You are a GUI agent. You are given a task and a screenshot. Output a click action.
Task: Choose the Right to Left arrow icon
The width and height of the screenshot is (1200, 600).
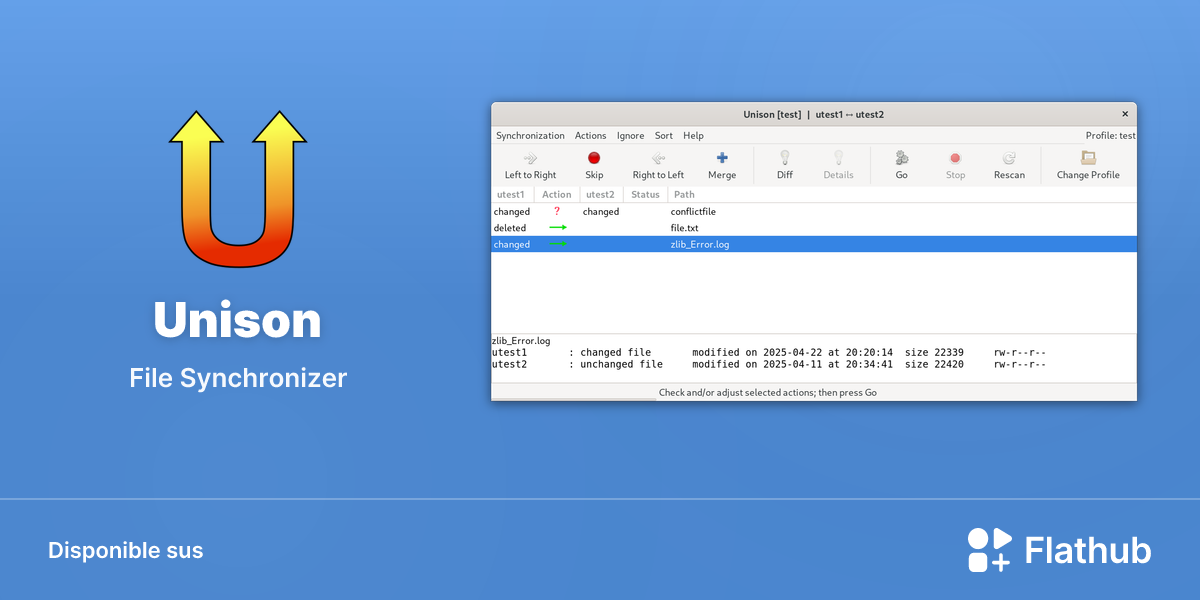(658, 158)
